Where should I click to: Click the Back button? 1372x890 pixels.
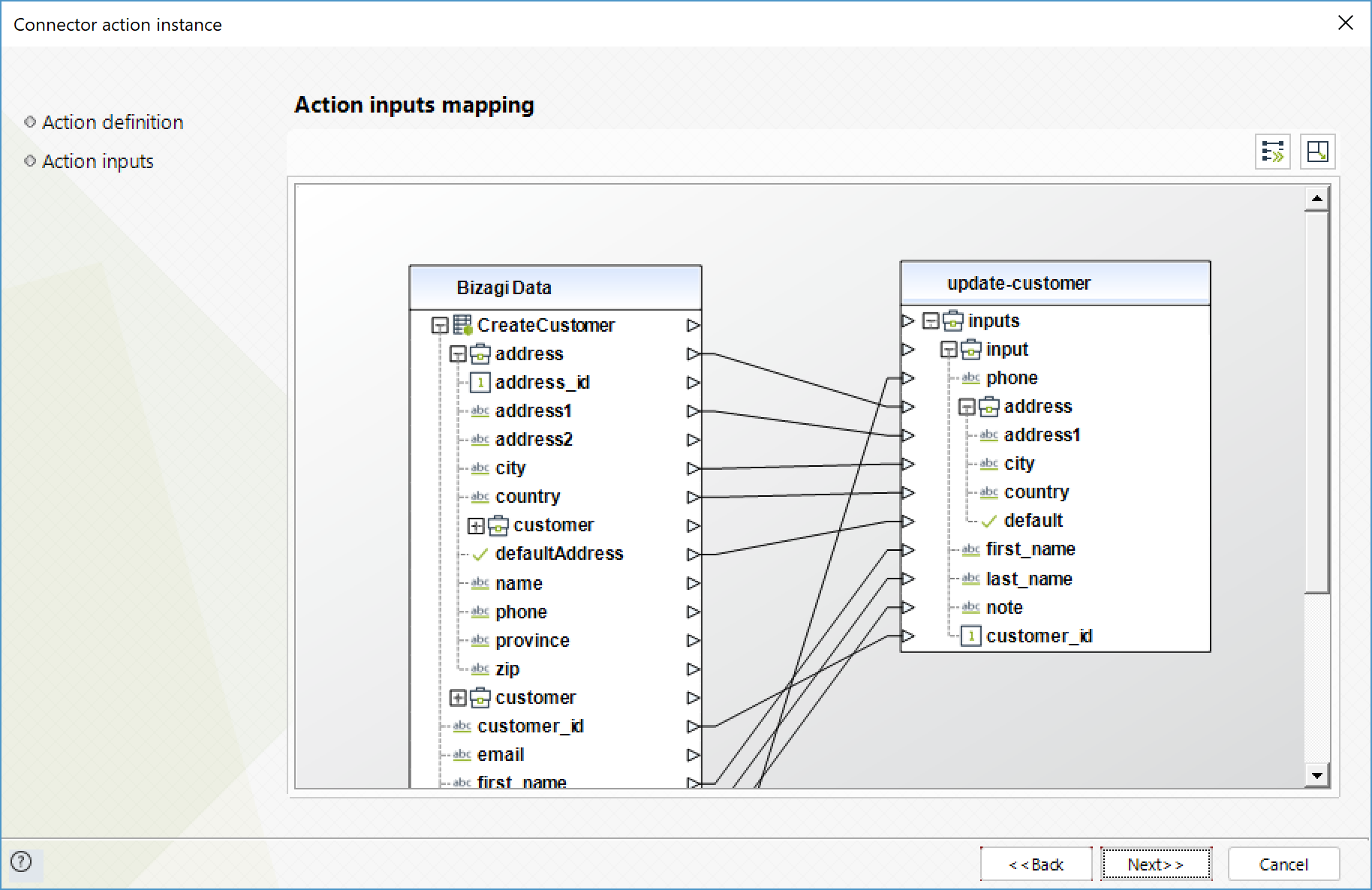click(1036, 864)
